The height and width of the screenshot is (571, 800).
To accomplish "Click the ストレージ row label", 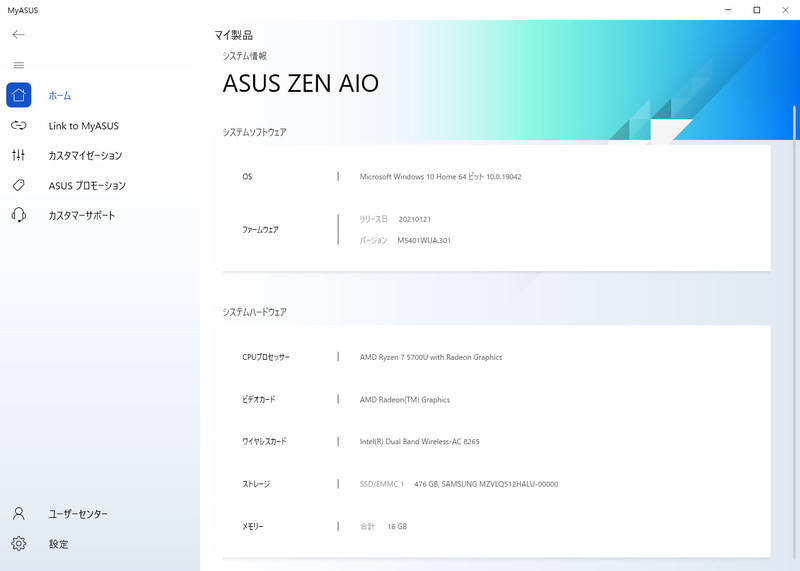I will click(256, 484).
